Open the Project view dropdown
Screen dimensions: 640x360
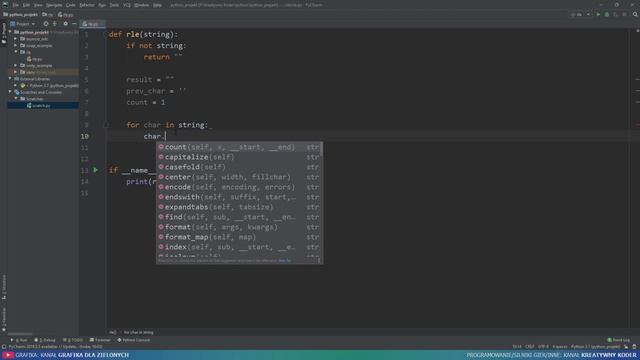coord(23,24)
